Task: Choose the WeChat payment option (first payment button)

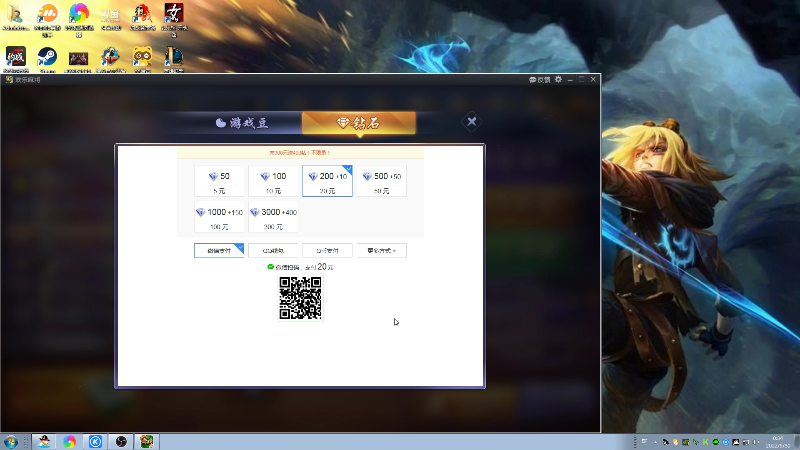Action: [x=219, y=251]
